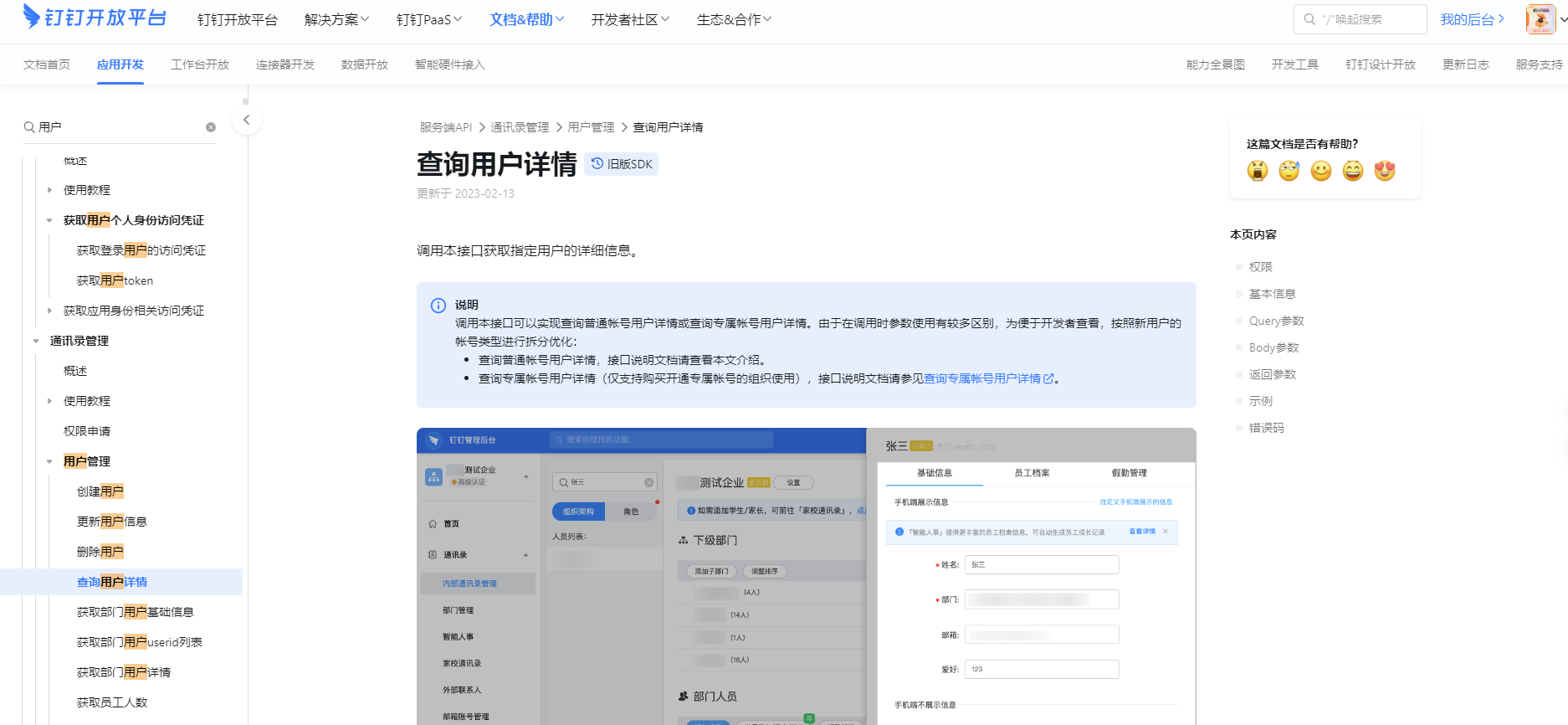Viewport: 1568px width, 725px height.
Task: Jump to 示例 section
Action: tap(1260, 401)
